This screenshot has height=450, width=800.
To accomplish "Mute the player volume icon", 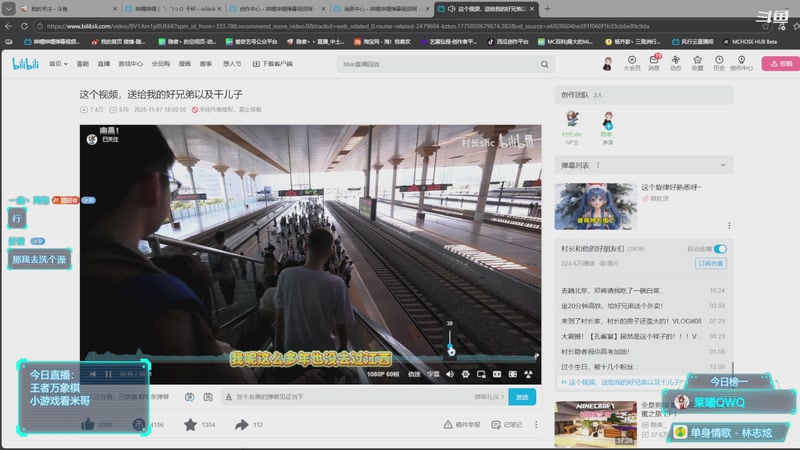I will [449, 374].
